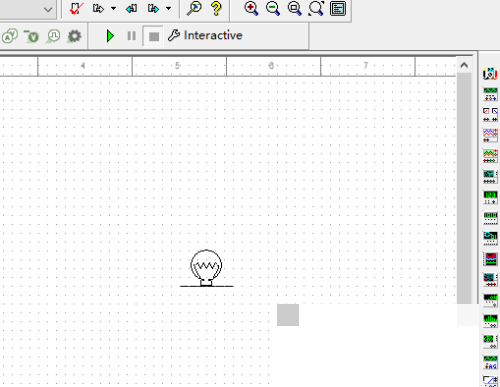The width and height of the screenshot is (500, 387).
Task: Toggle the full screen view icon
Action: (338, 8)
